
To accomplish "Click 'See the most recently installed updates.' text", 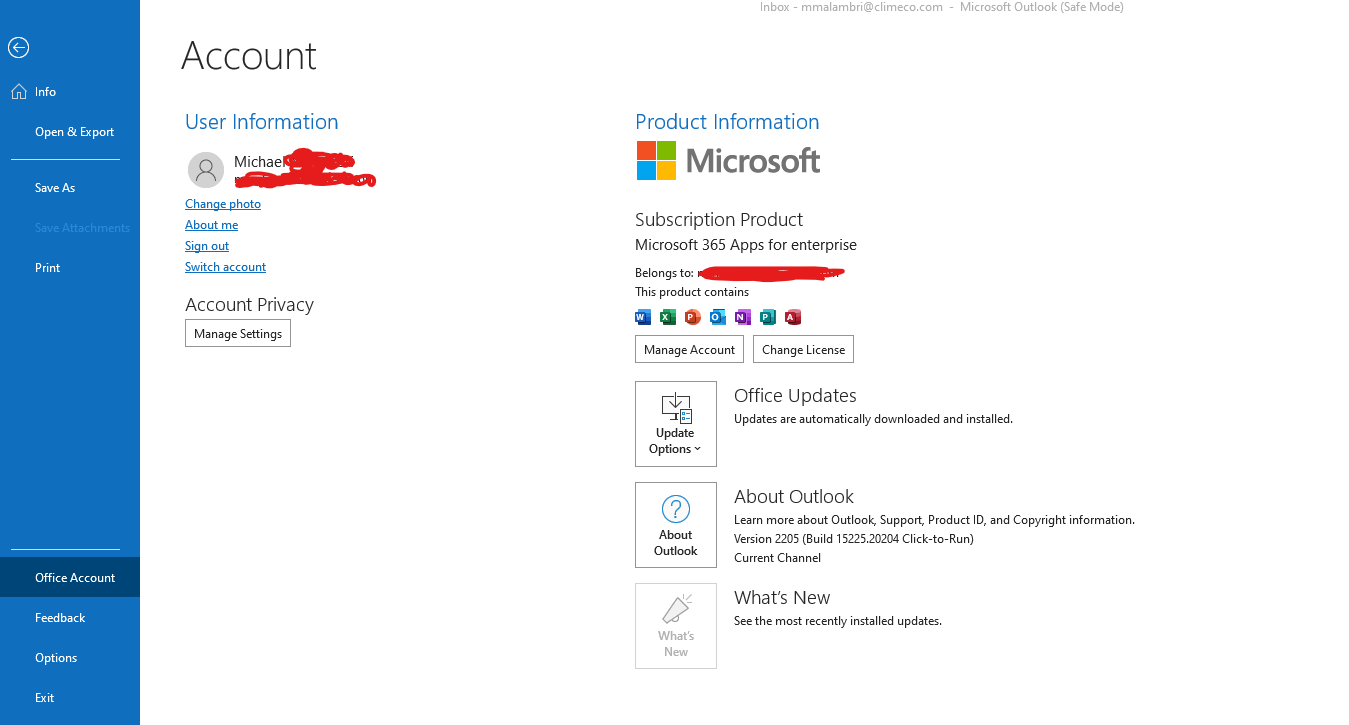I will pos(838,621).
